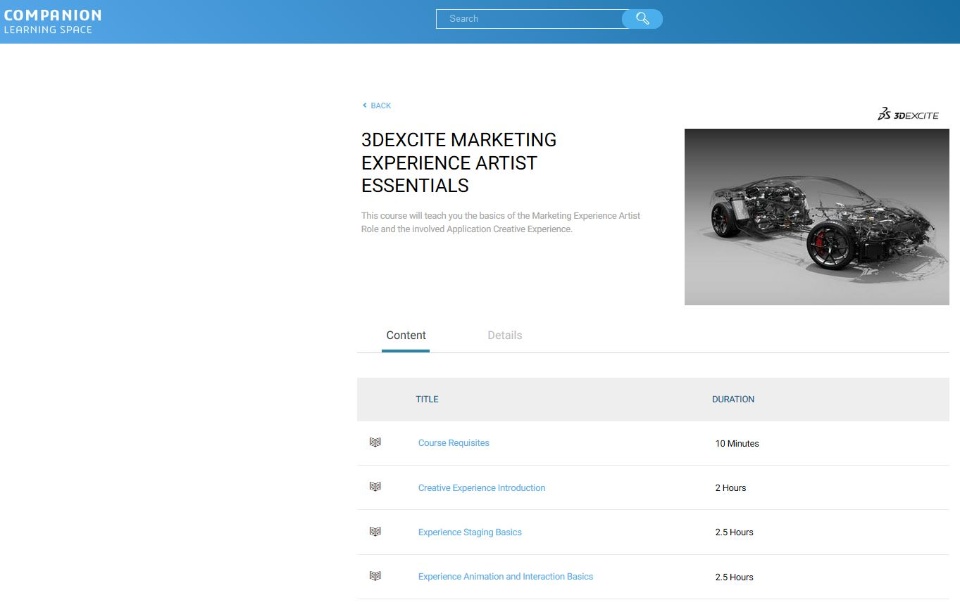
Task: Click the DURATION column header
Action: click(733, 399)
